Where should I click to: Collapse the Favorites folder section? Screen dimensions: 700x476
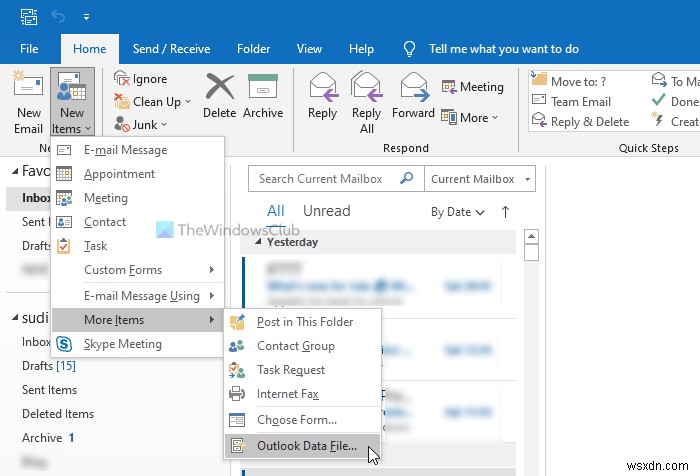(16, 171)
